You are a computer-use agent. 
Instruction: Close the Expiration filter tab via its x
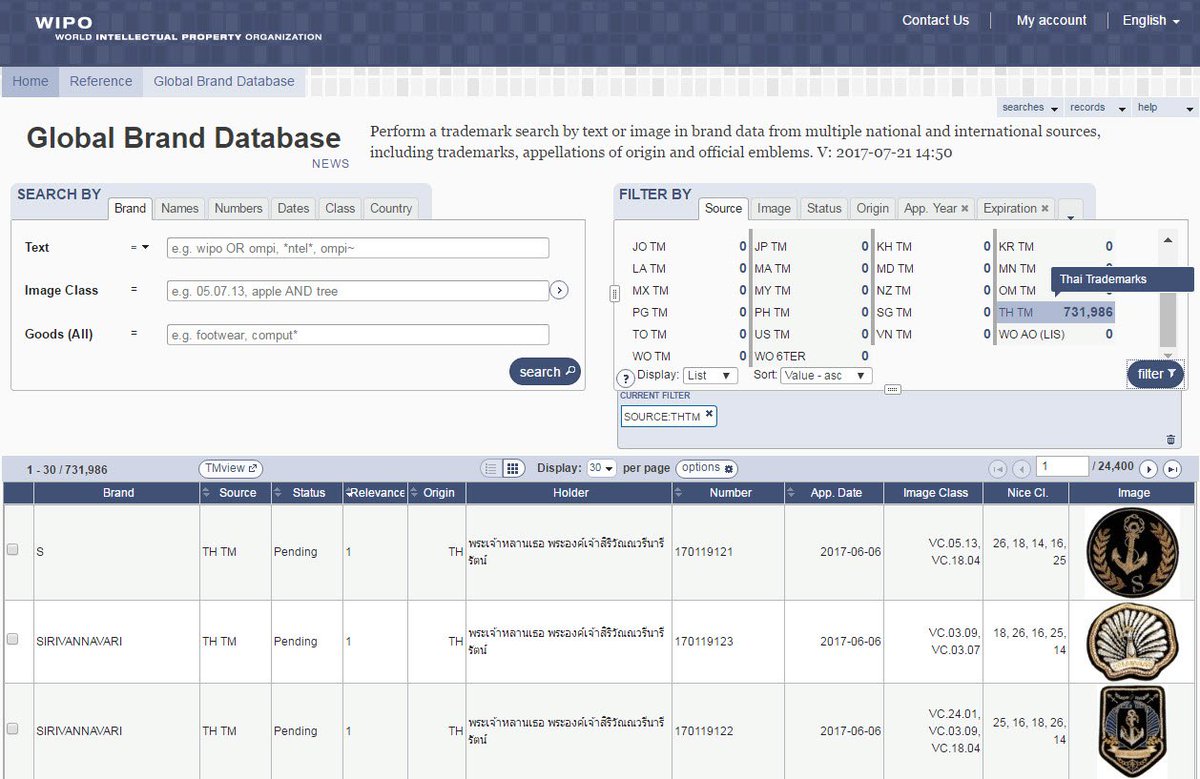point(1045,208)
